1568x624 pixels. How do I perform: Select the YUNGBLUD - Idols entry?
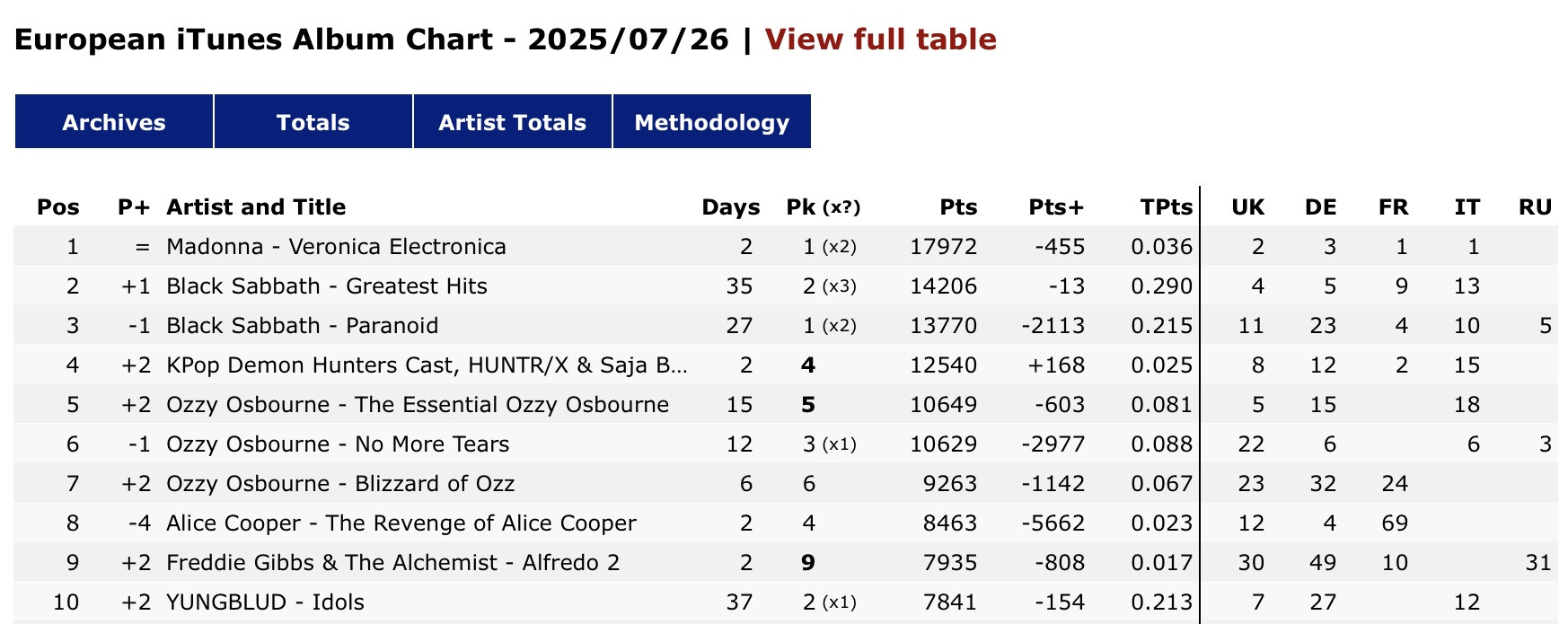click(x=265, y=602)
